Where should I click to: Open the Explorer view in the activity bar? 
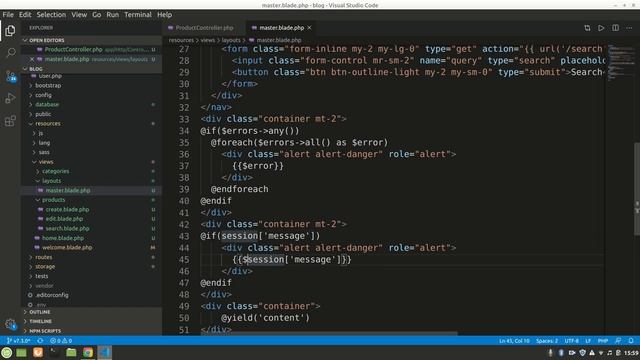10,31
